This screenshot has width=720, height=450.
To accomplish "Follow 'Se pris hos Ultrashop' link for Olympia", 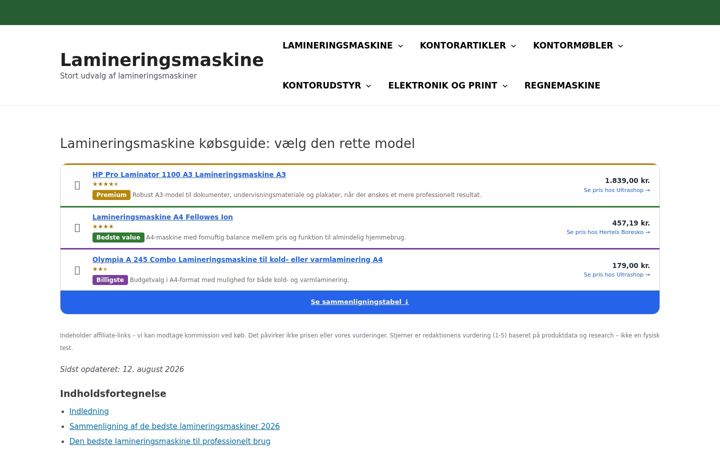I will 617,275.
